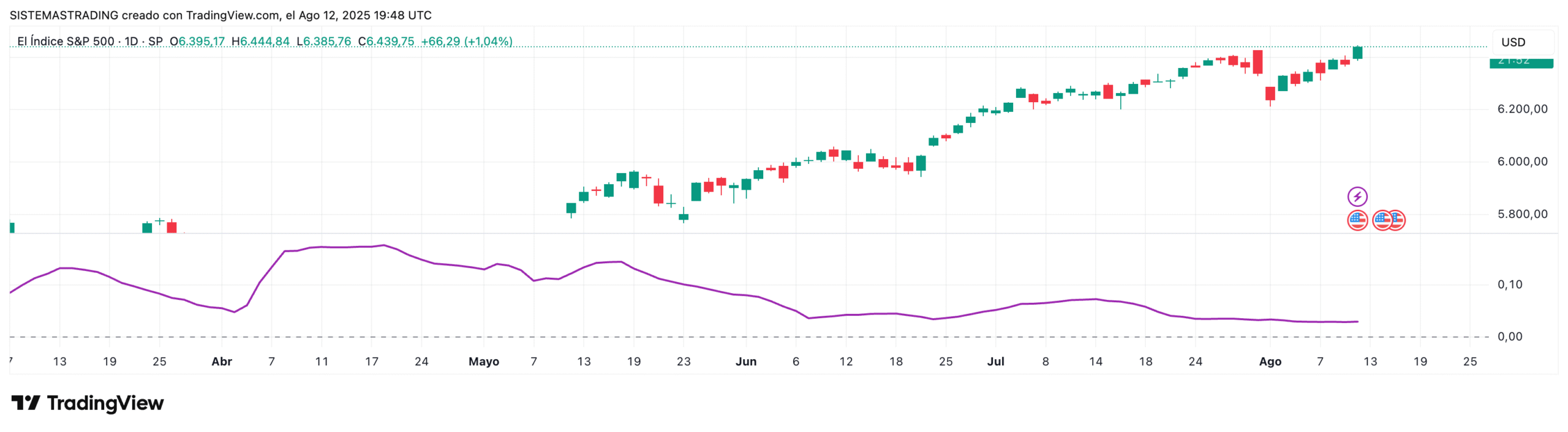This screenshot has width=1568, height=432.
Task: Click the 6.200,00 price axis label
Action: (x=1521, y=109)
